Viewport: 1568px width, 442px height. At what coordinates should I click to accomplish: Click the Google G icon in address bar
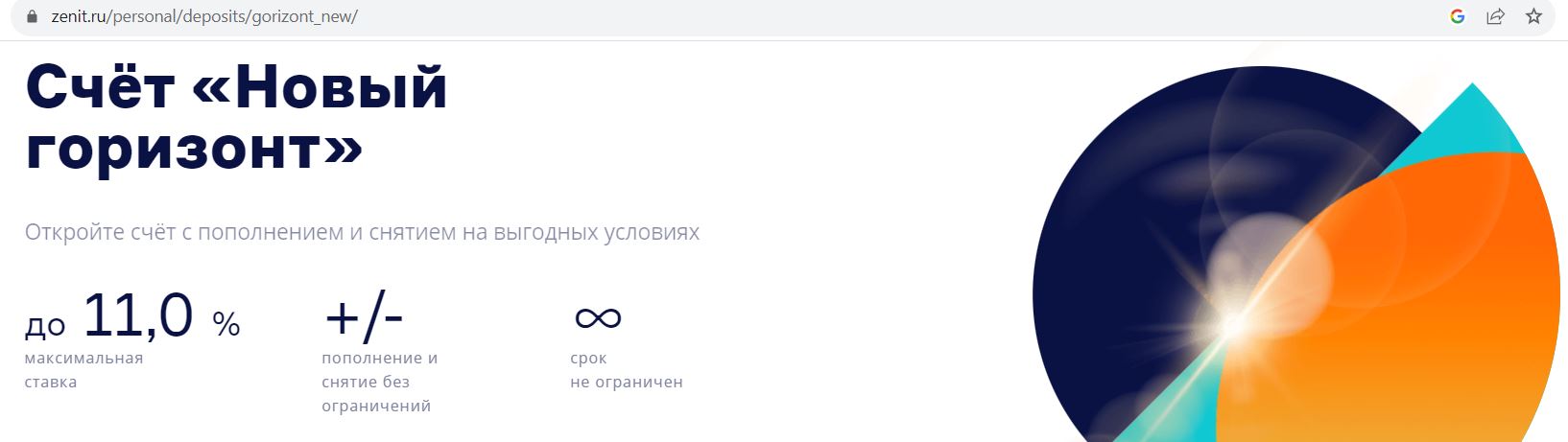[x=1457, y=16]
